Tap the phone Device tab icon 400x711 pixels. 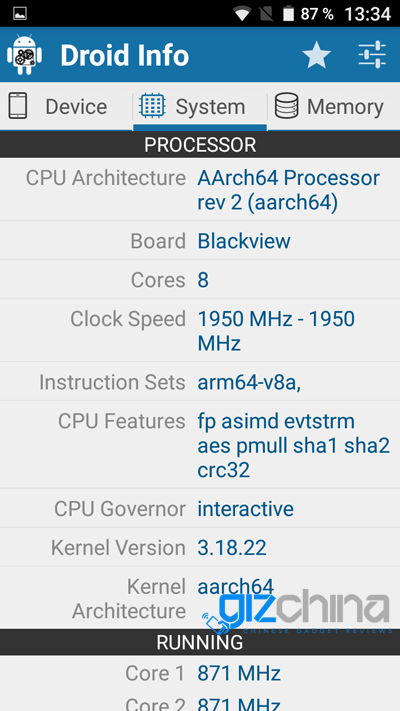[x=18, y=106]
